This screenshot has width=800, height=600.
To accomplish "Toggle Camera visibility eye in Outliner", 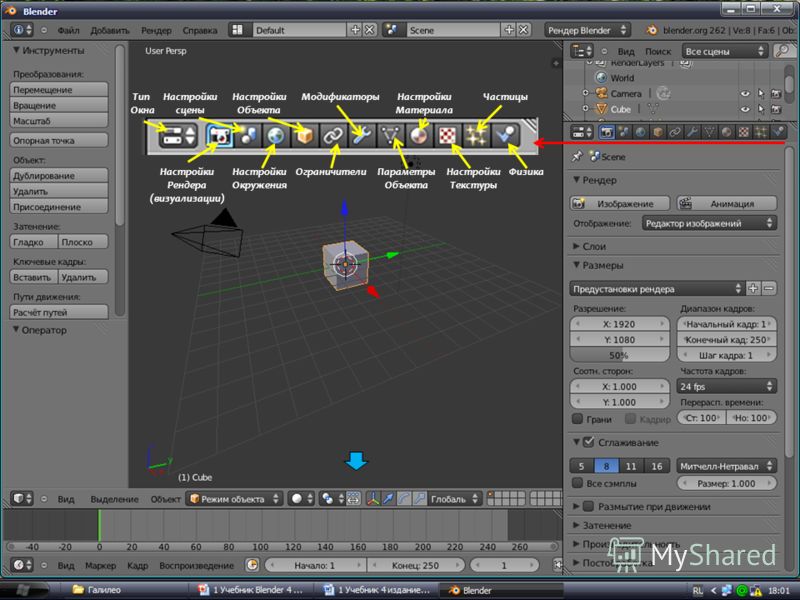I will pyautogui.click(x=745, y=93).
